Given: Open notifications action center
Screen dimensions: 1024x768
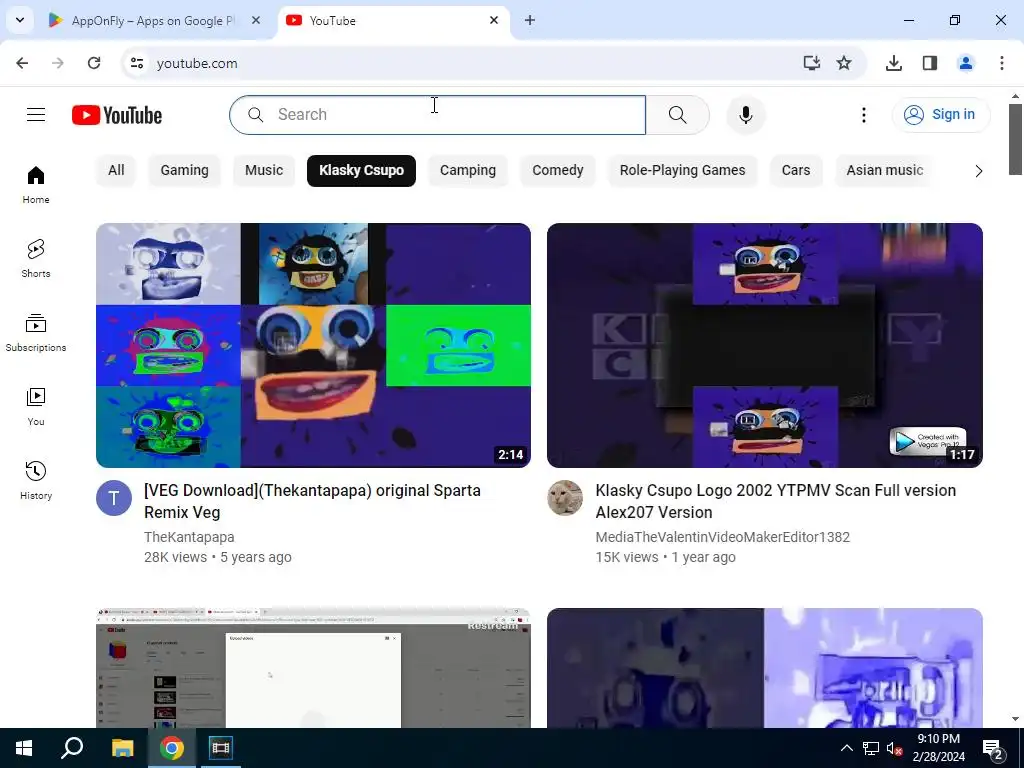Looking at the screenshot, I should click(x=993, y=748).
